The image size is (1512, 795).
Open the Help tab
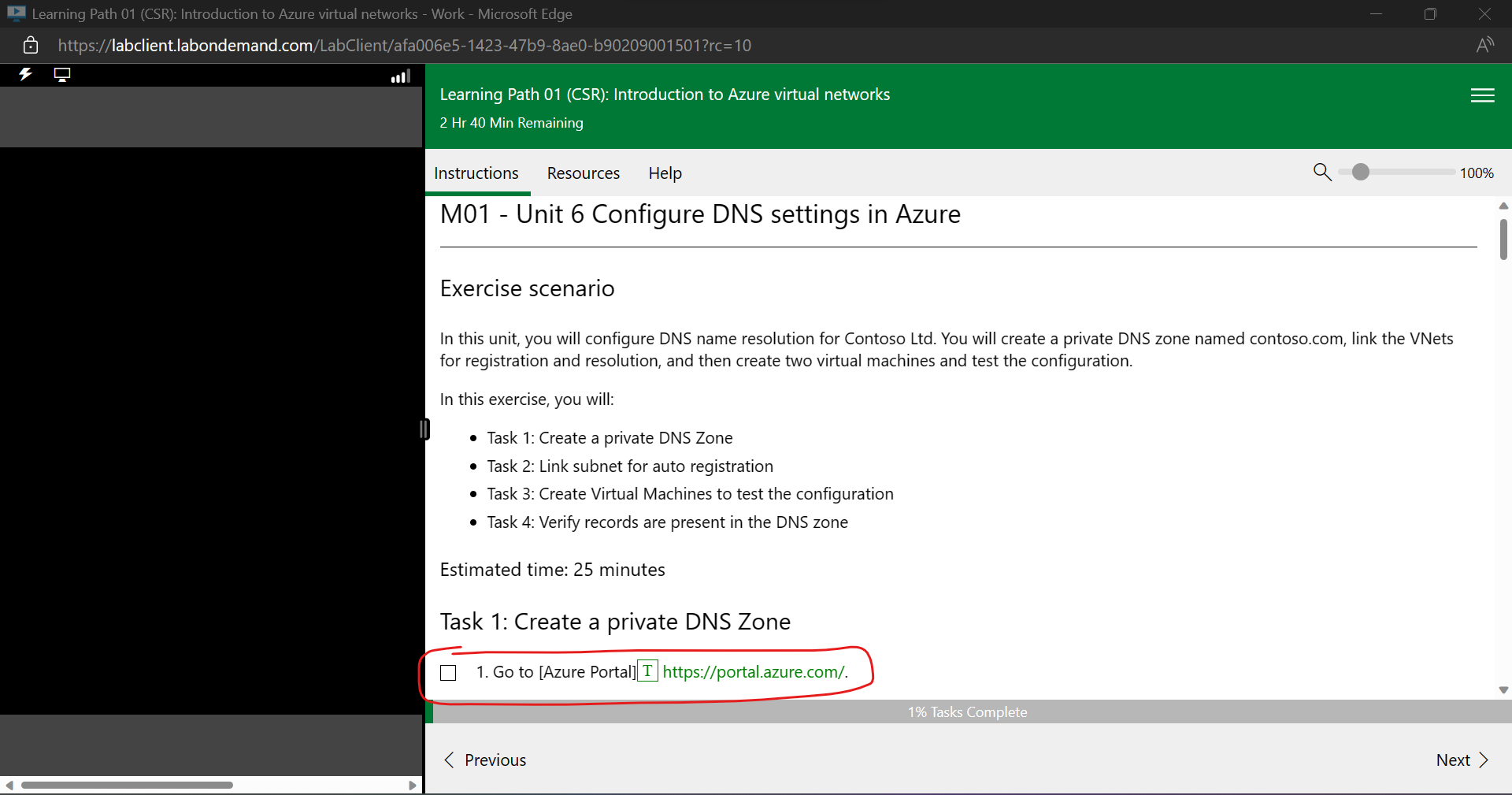[665, 173]
